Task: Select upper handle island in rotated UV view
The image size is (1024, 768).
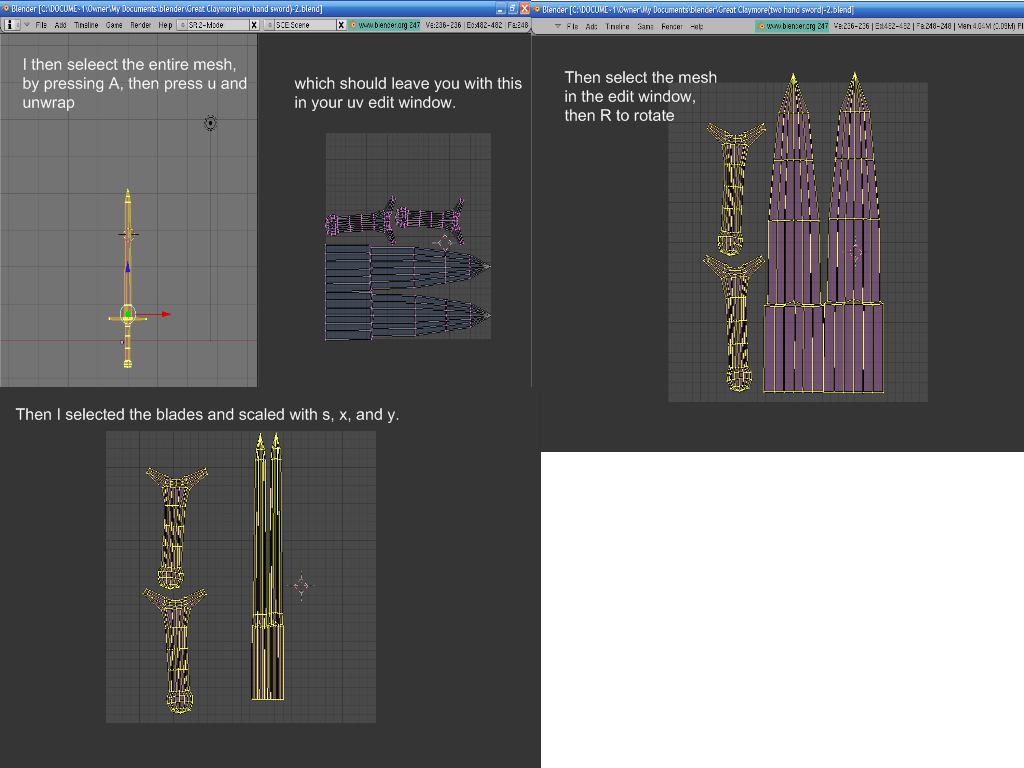Action: click(734, 188)
